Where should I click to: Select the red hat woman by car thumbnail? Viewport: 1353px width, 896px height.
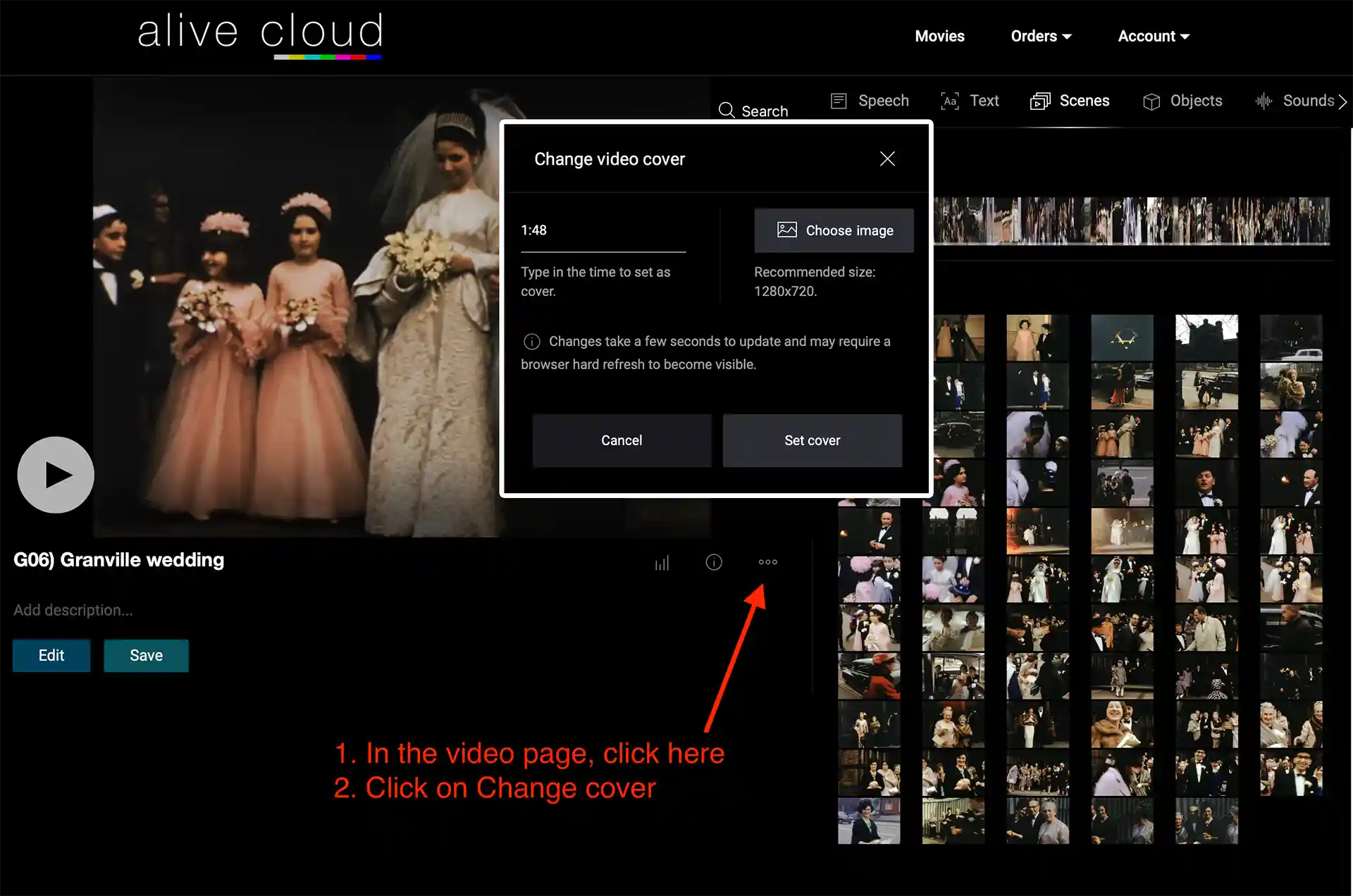pyautogui.click(x=869, y=676)
